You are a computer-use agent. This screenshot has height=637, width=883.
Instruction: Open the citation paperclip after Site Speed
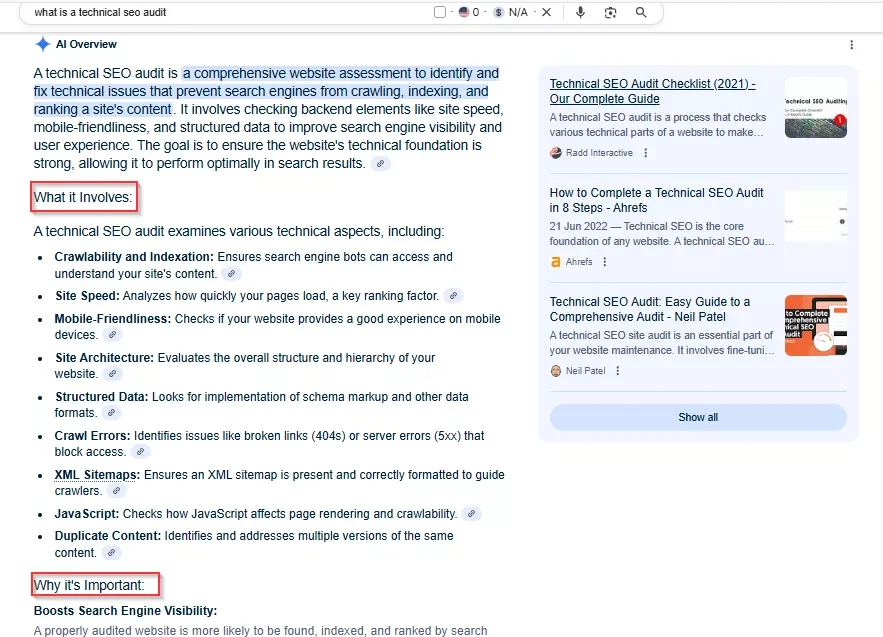pyautogui.click(x=453, y=294)
